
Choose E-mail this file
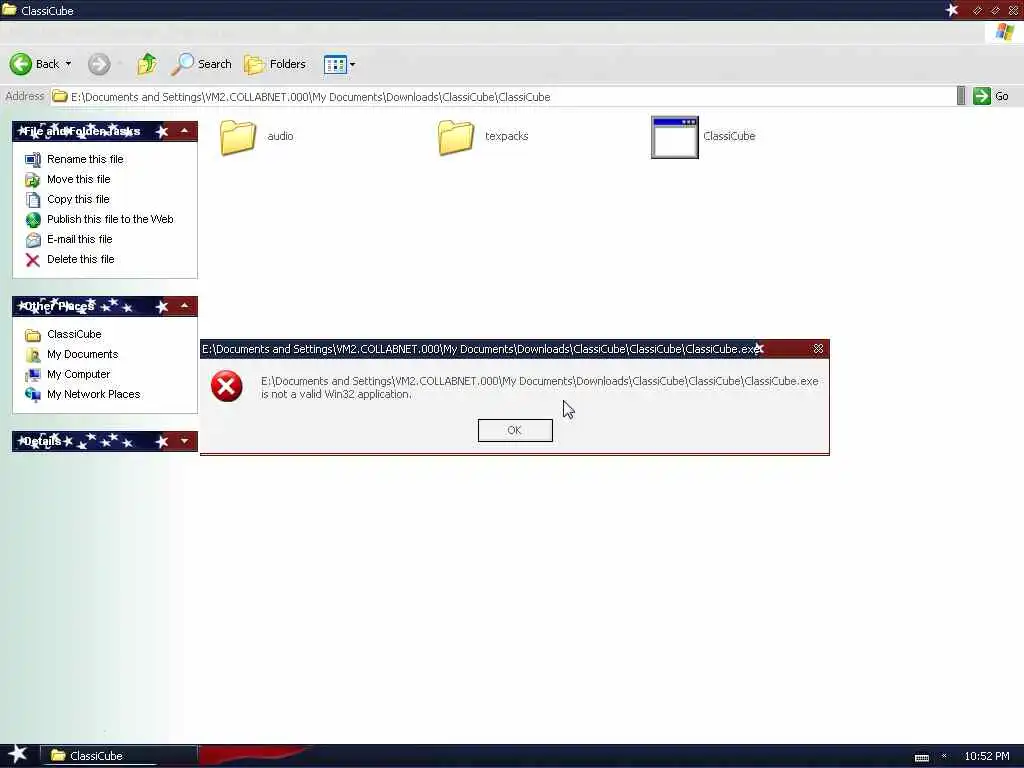[80, 239]
